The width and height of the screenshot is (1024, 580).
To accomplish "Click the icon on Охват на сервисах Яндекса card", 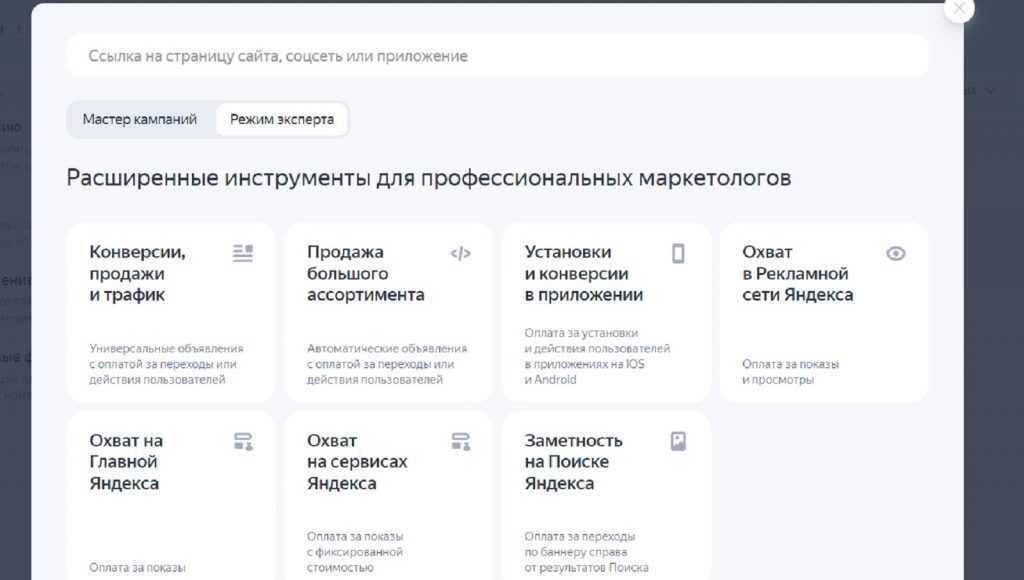I will [x=460, y=441].
